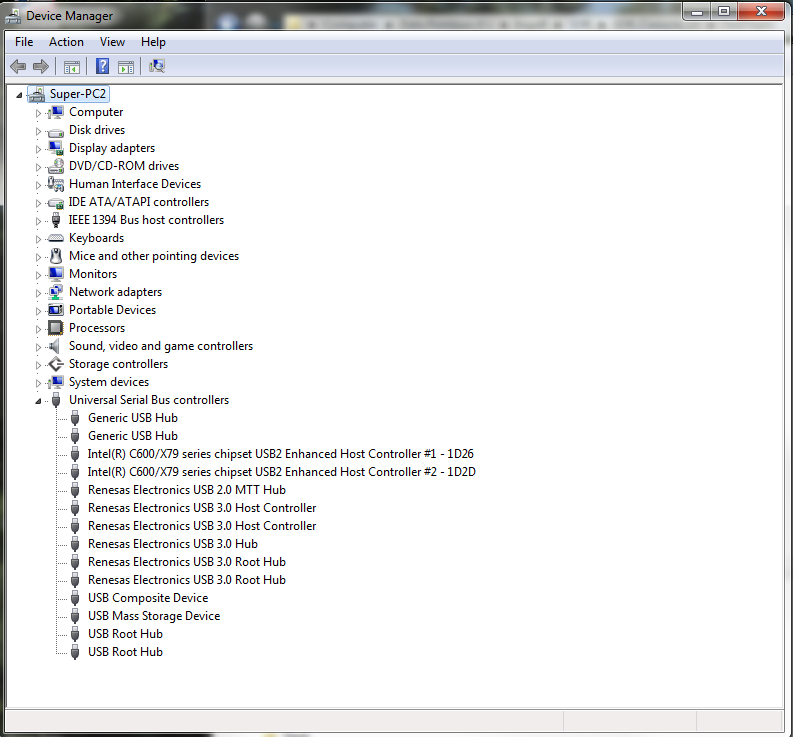
Task: Click the Back arrow toolbar button
Action: (x=17, y=67)
